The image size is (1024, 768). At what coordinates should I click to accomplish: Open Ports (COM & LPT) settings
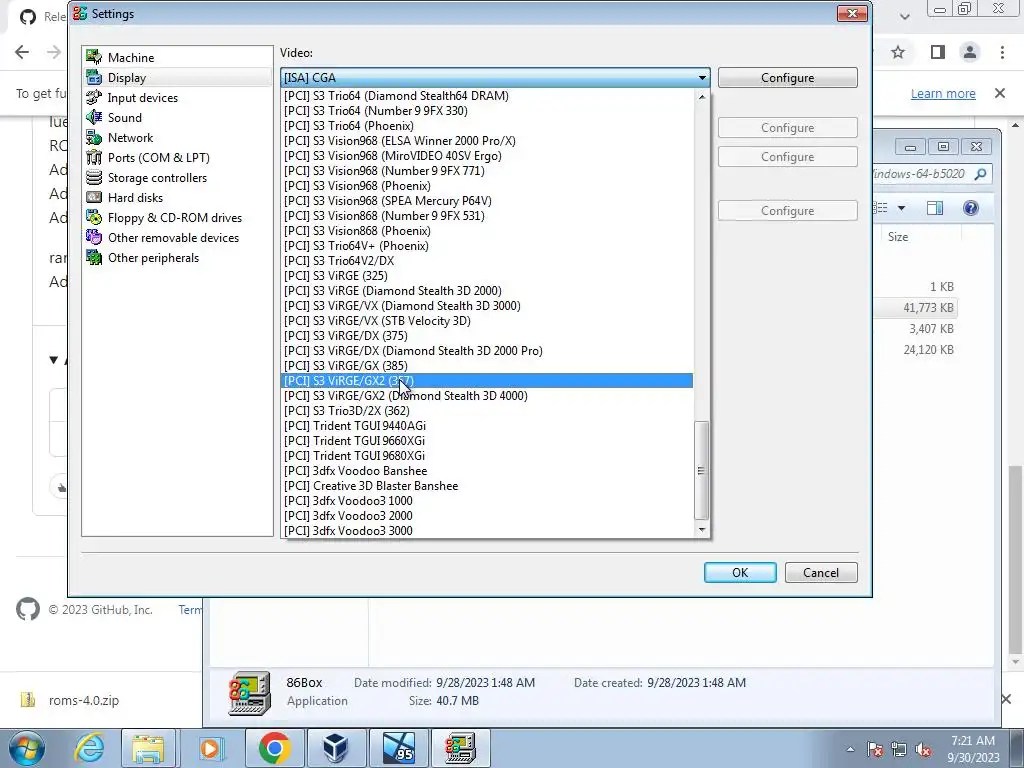tap(158, 158)
